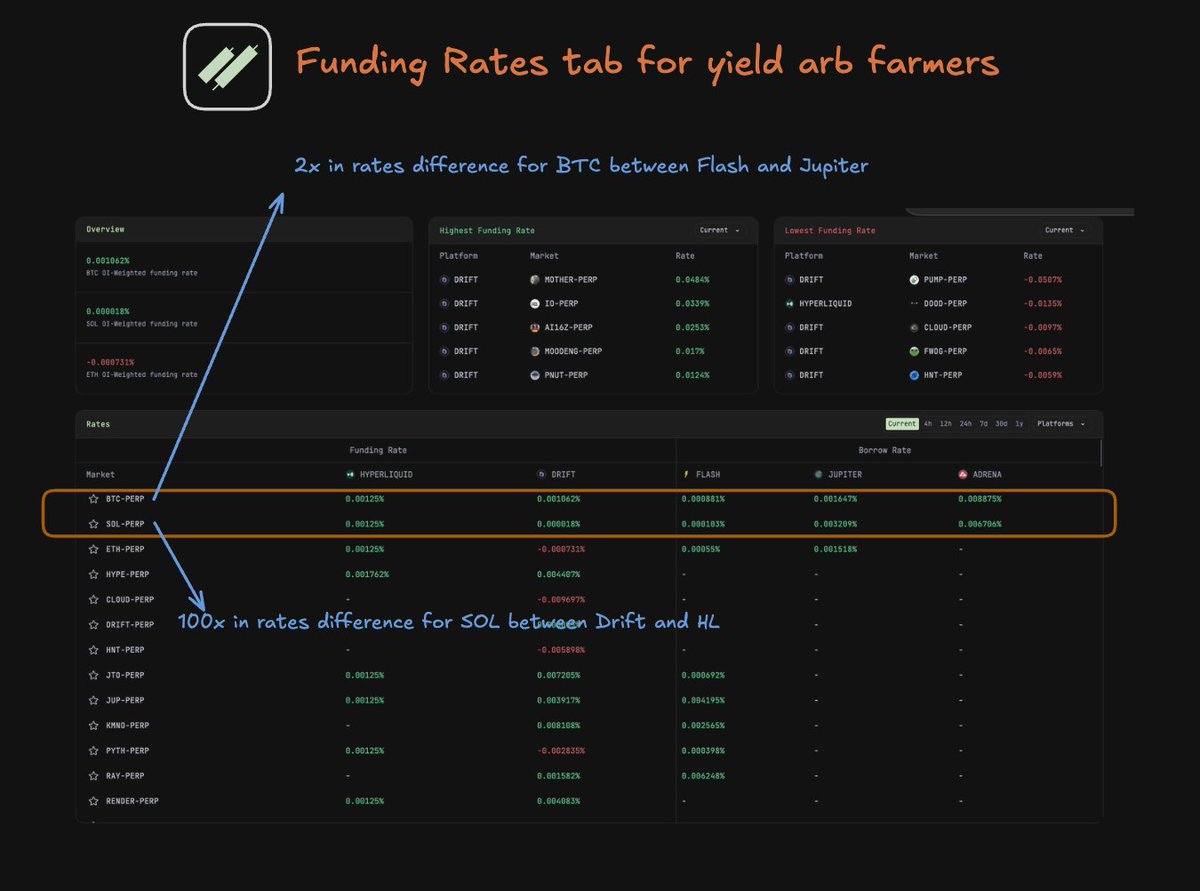
Task: Click the PYTH-PERP row favorite star
Action: pyautogui.click(x=93, y=751)
